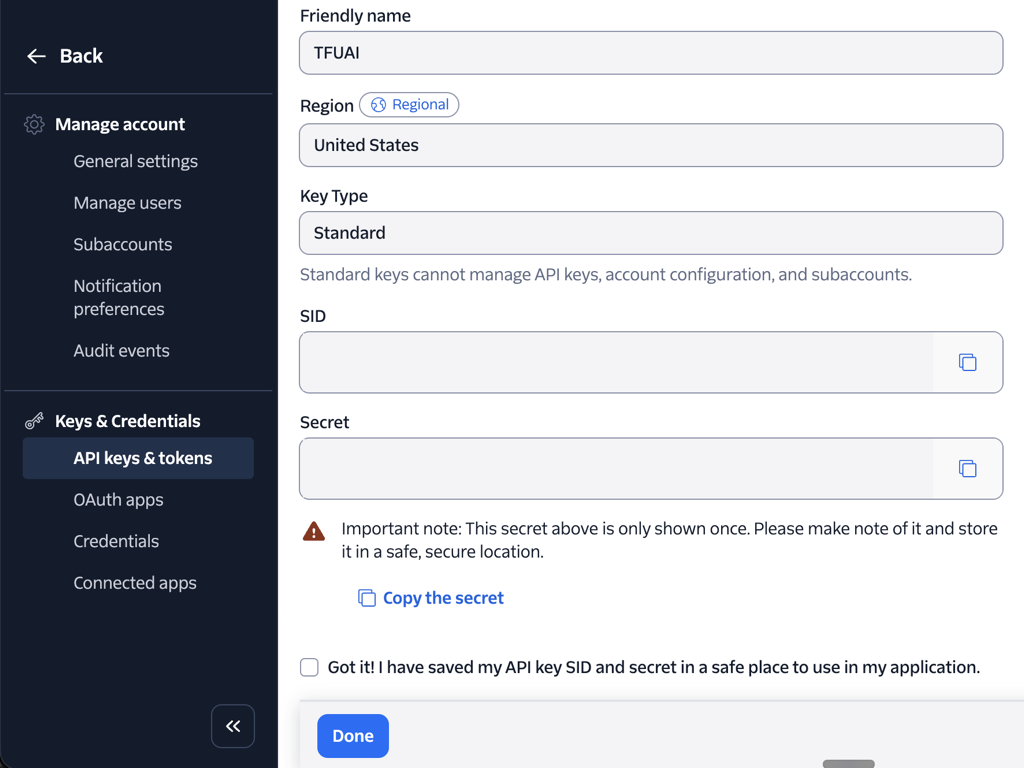Click the Regional badge
This screenshot has width=1024, height=768.
[x=409, y=104]
